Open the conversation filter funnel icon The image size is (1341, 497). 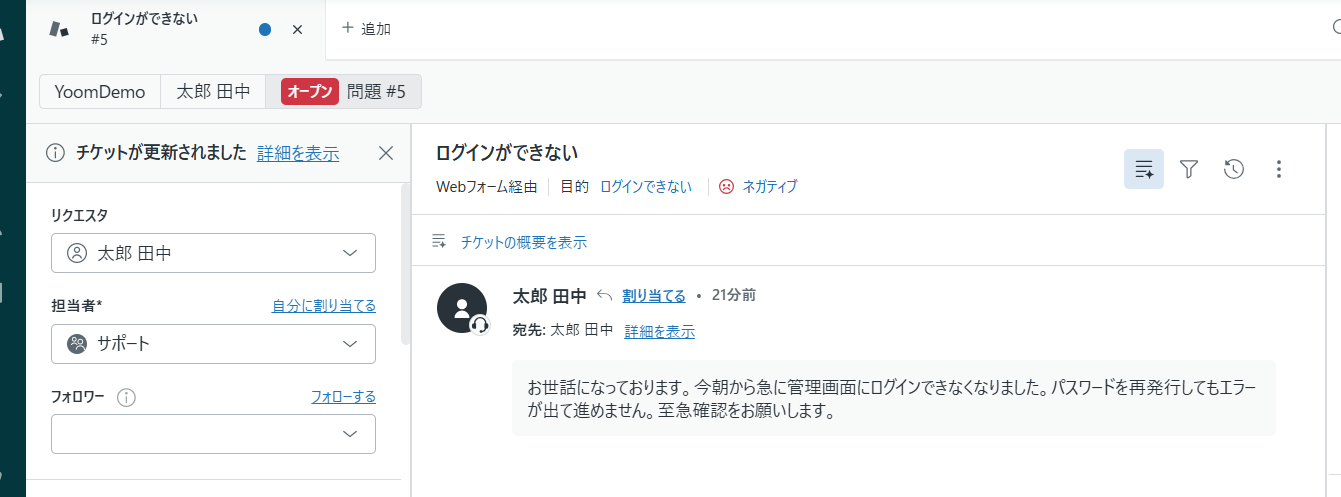(x=1189, y=169)
